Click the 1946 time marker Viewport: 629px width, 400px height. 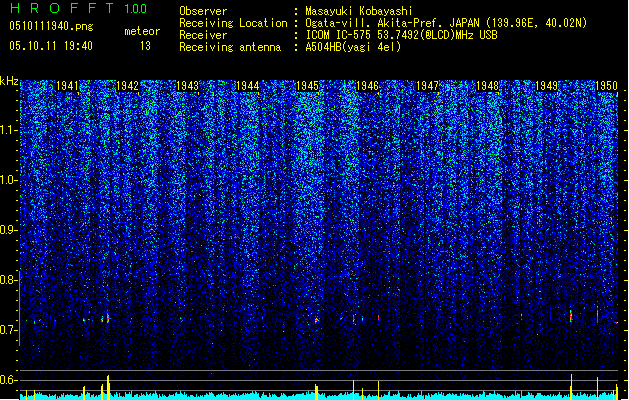click(367, 86)
